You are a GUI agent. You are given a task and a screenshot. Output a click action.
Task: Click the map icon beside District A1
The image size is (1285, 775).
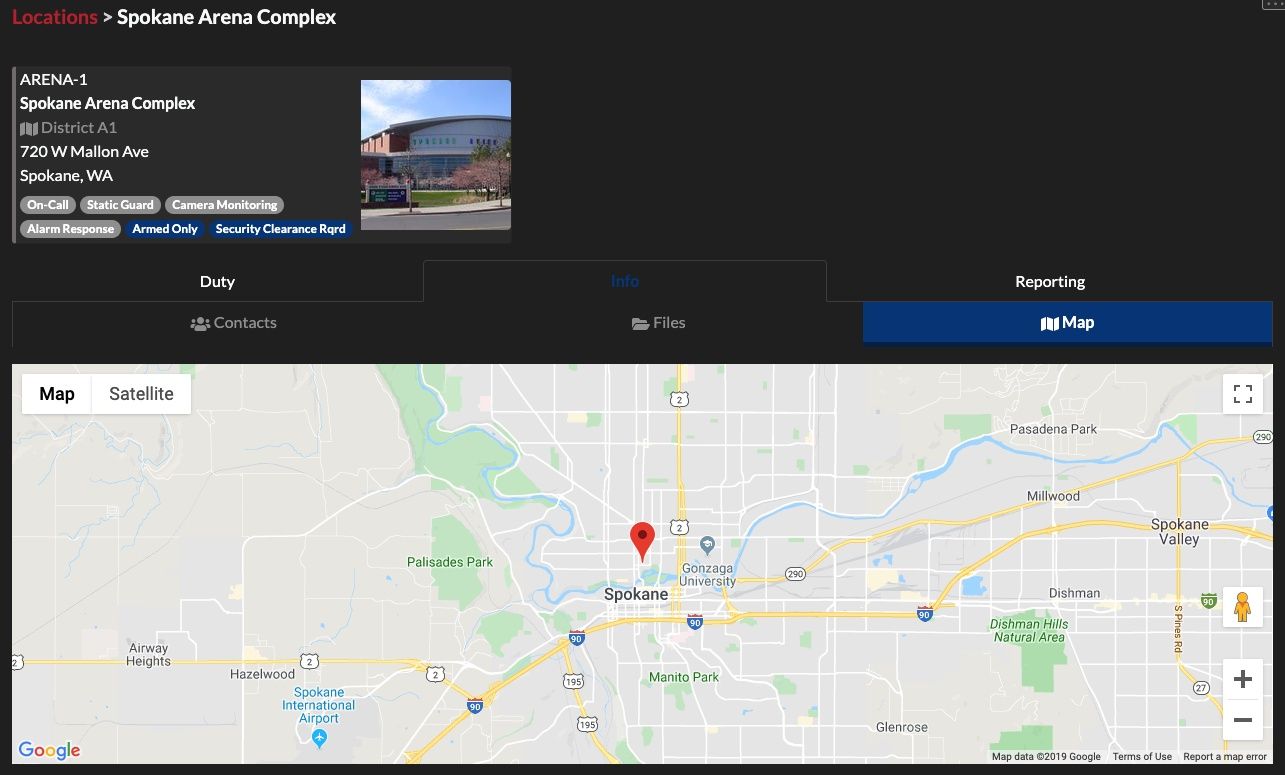click(28, 127)
